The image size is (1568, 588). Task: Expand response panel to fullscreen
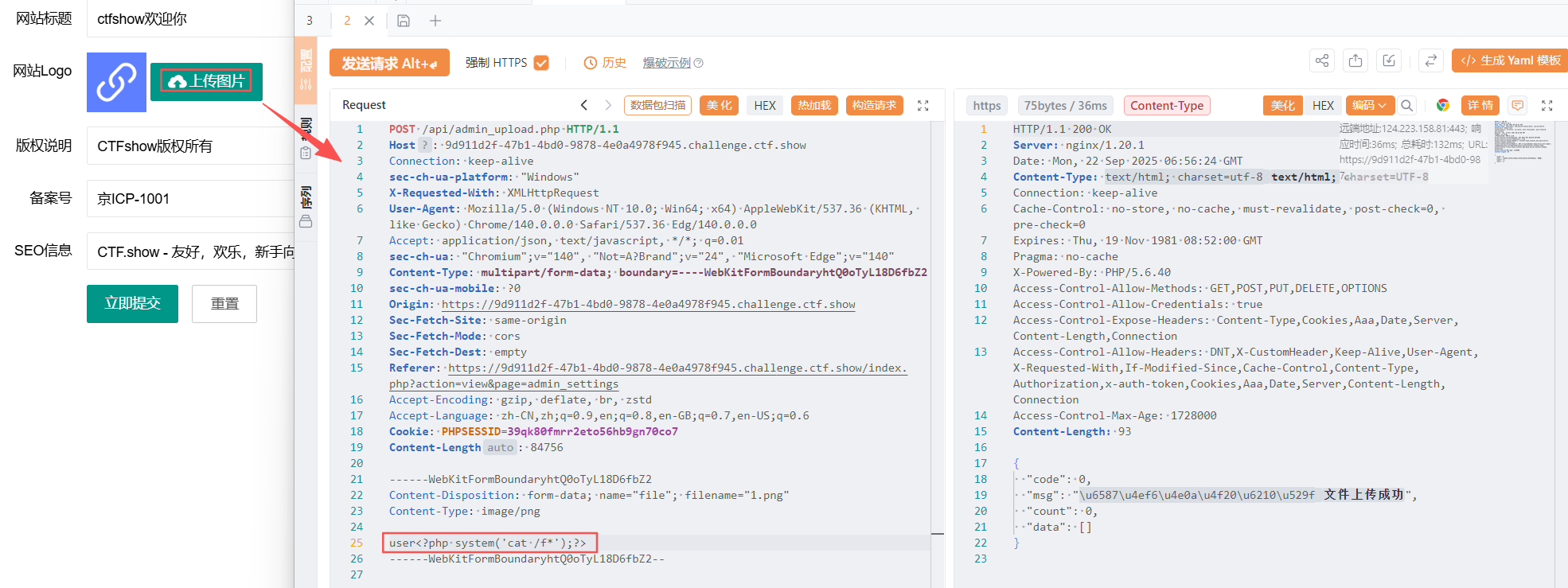(1547, 105)
